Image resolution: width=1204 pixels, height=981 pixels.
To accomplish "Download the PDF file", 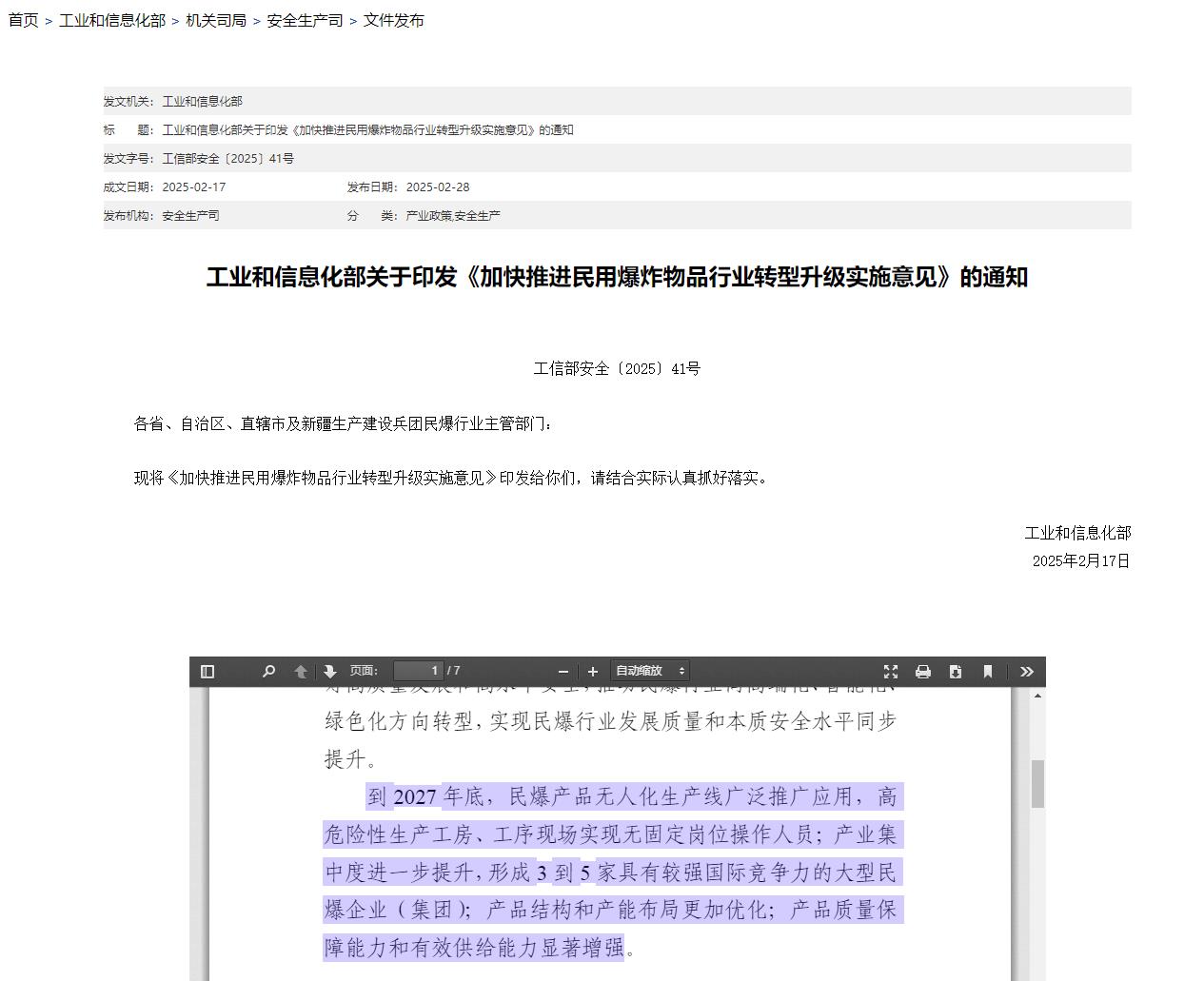I will point(956,672).
